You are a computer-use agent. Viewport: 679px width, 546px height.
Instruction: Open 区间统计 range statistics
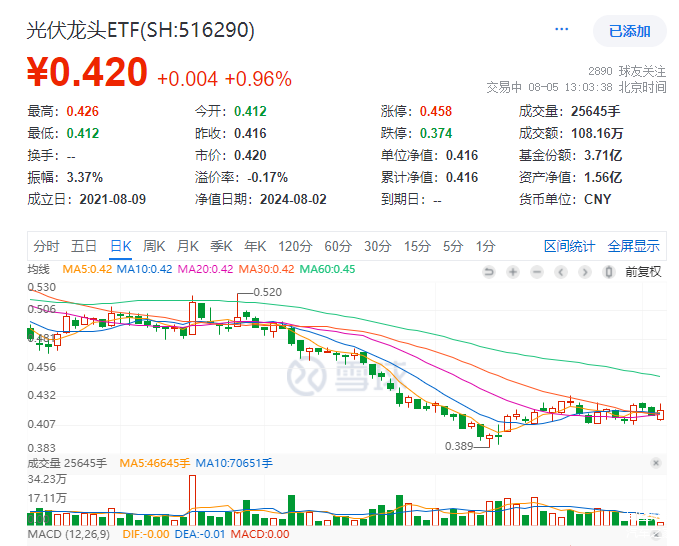[569, 246]
